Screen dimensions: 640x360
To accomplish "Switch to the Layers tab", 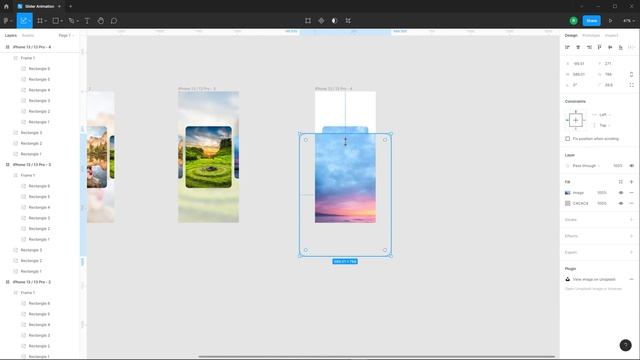I will [11, 36].
